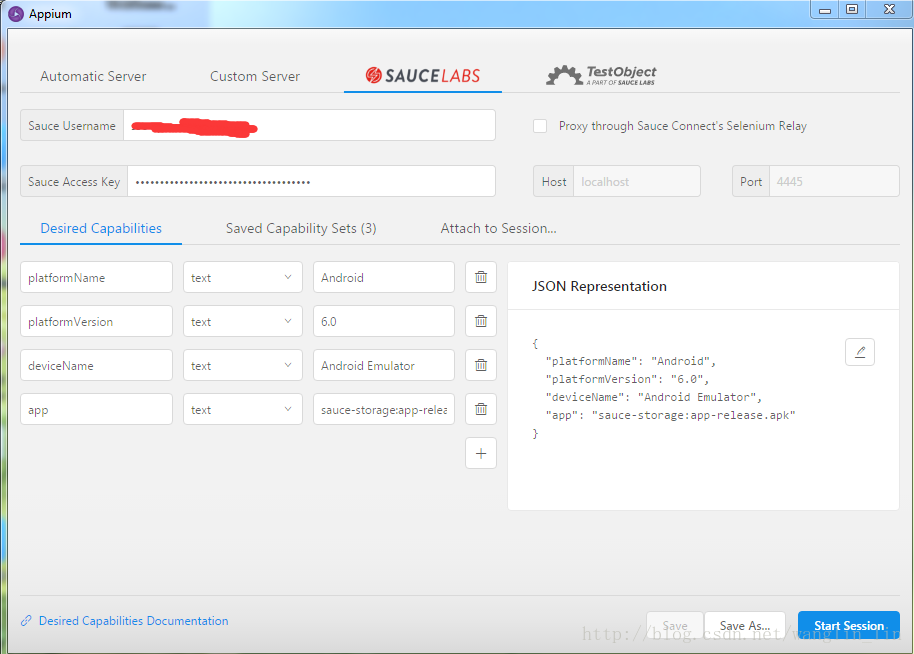Viewport: 914px width, 654px height.
Task: Delete the app capability row
Action: [481, 409]
